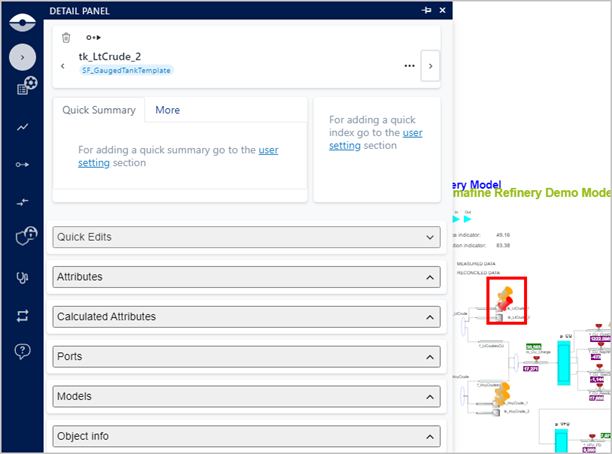Click the loop sync arrows sidebar icon

pyautogui.click(x=23, y=315)
